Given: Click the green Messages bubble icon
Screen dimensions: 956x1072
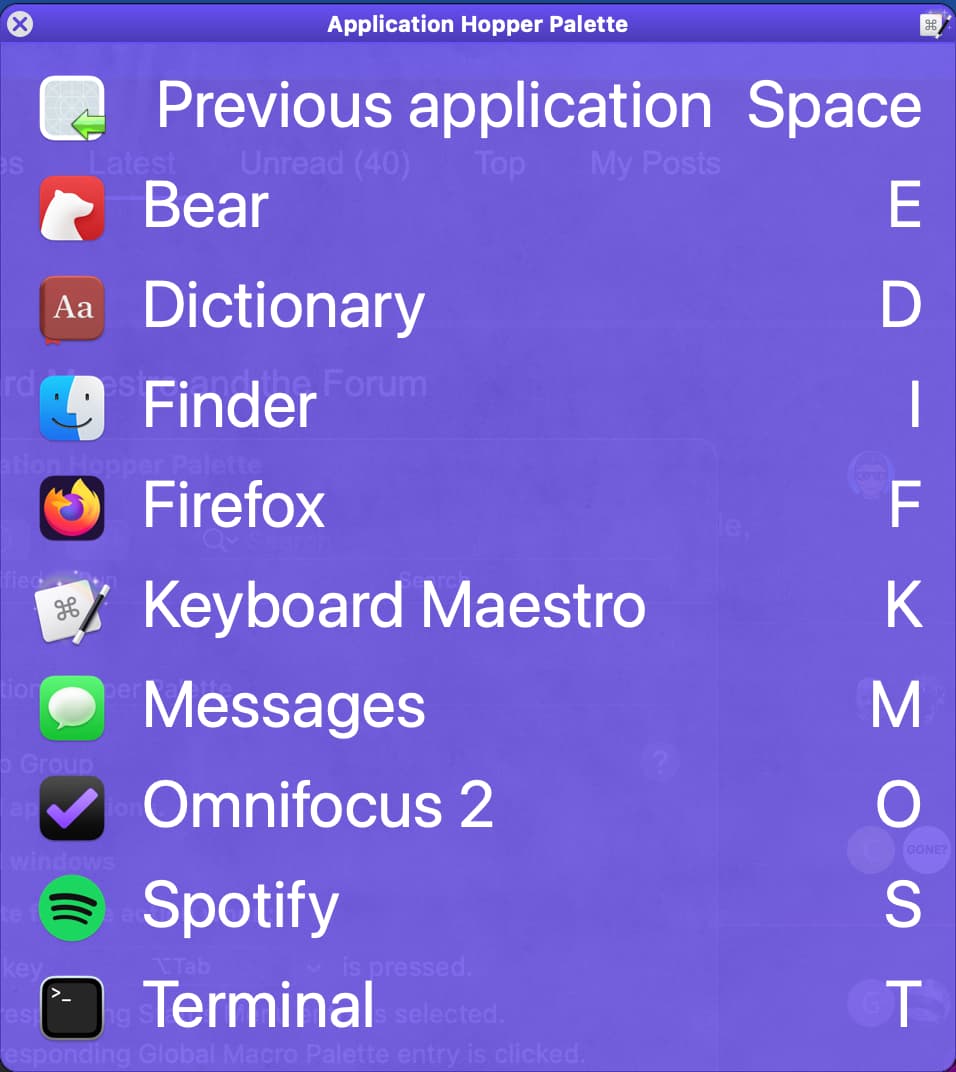Looking at the screenshot, I should coord(72,708).
